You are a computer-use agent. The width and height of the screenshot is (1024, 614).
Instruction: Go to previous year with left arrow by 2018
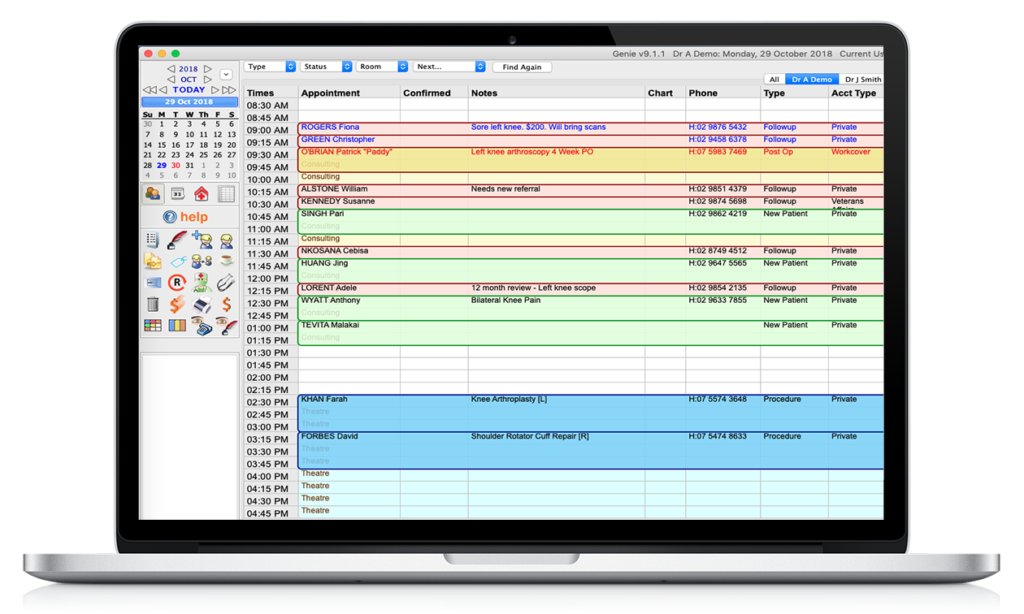click(x=171, y=69)
